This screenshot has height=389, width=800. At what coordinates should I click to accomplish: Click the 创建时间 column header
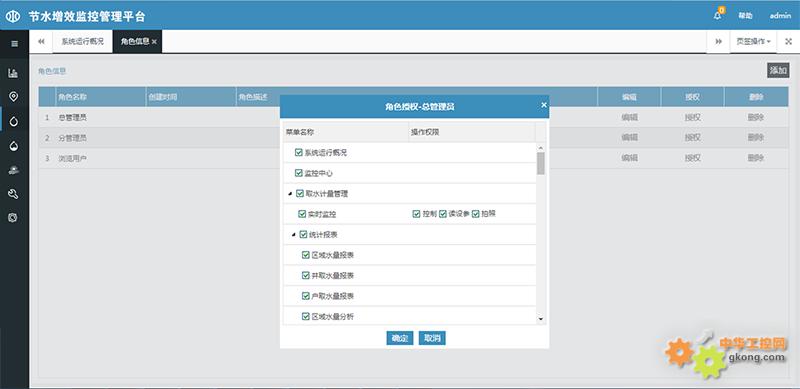click(x=191, y=96)
